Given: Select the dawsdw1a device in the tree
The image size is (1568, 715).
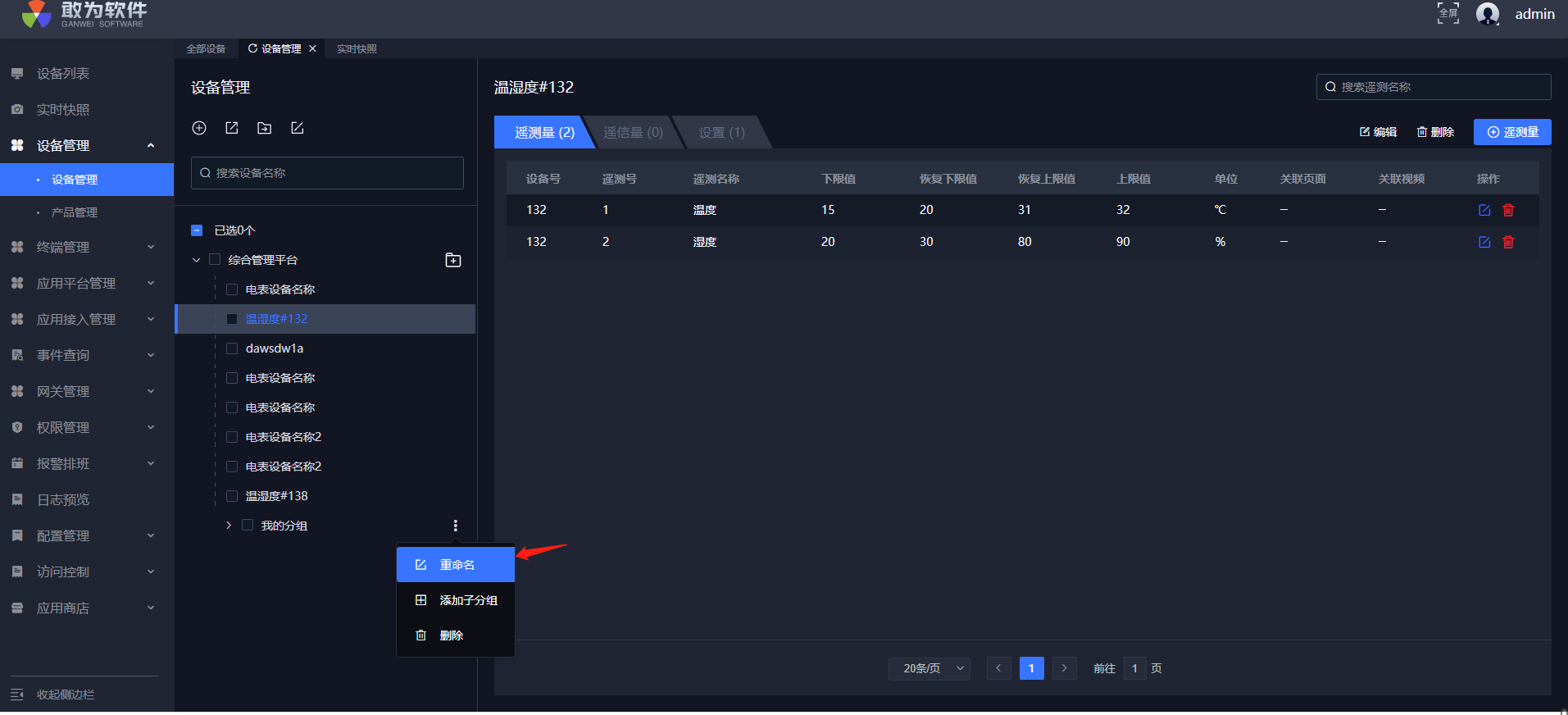Looking at the screenshot, I should (275, 348).
